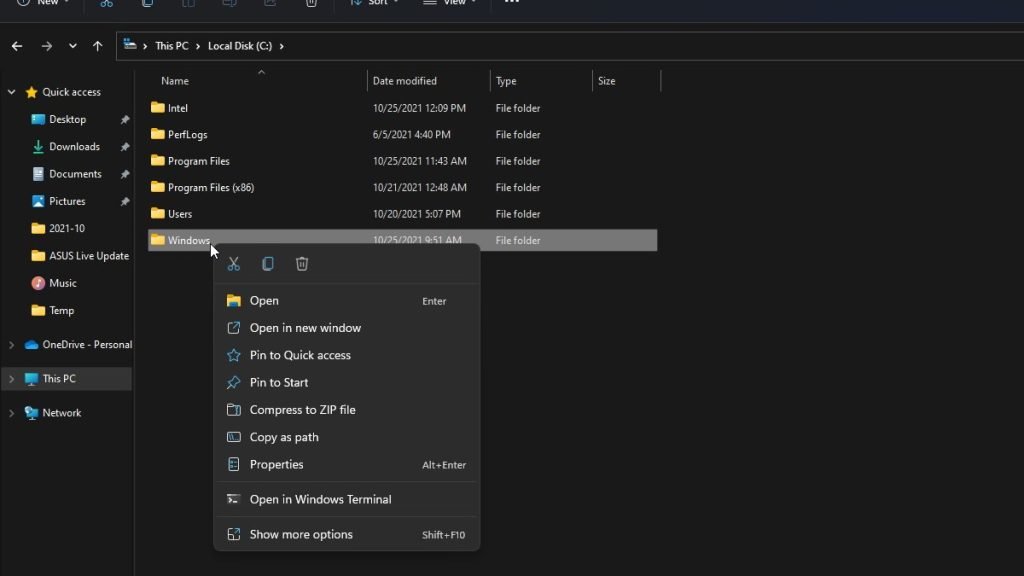The height and width of the screenshot is (576, 1024).
Task: Open the View dropdown in the toolbar
Action: point(450,3)
